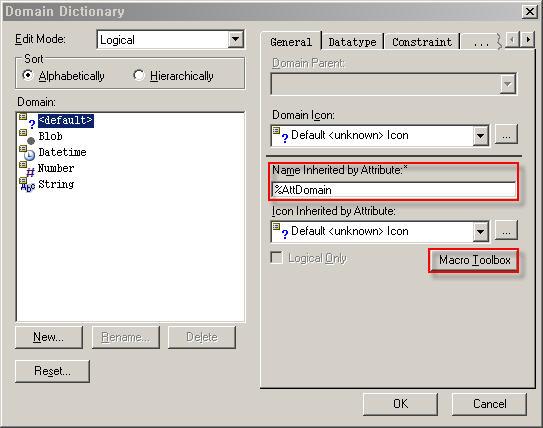Image resolution: width=543 pixels, height=428 pixels.
Task: Open the Edit Mode dropdown
Action: coord(235,39)
